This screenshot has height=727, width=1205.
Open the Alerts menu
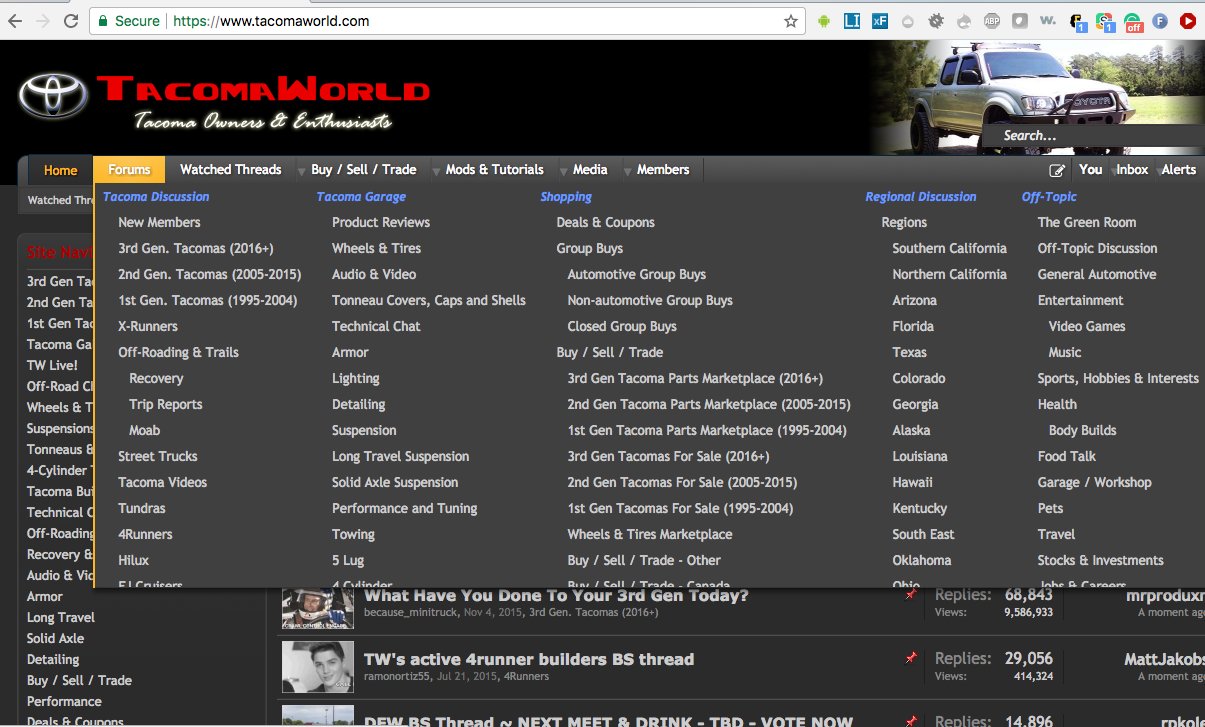click(x=1179, y=170)
